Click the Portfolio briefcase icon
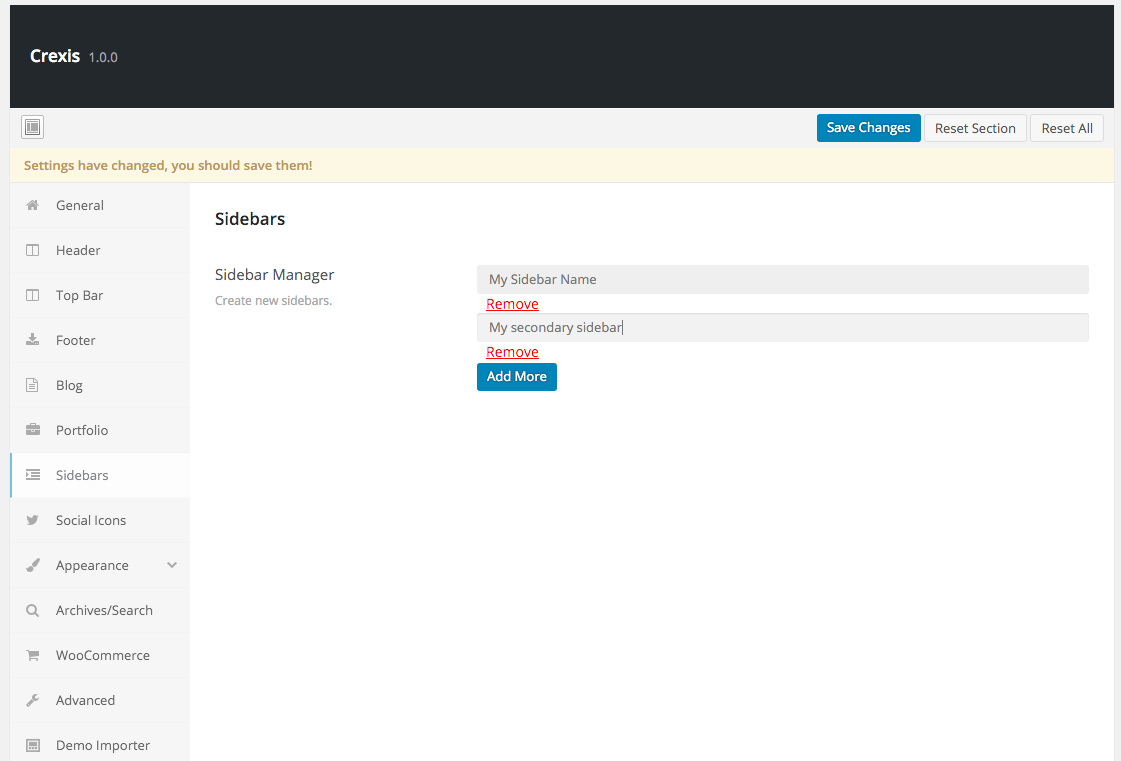The image size is (1121, 761). pos(33,430)
